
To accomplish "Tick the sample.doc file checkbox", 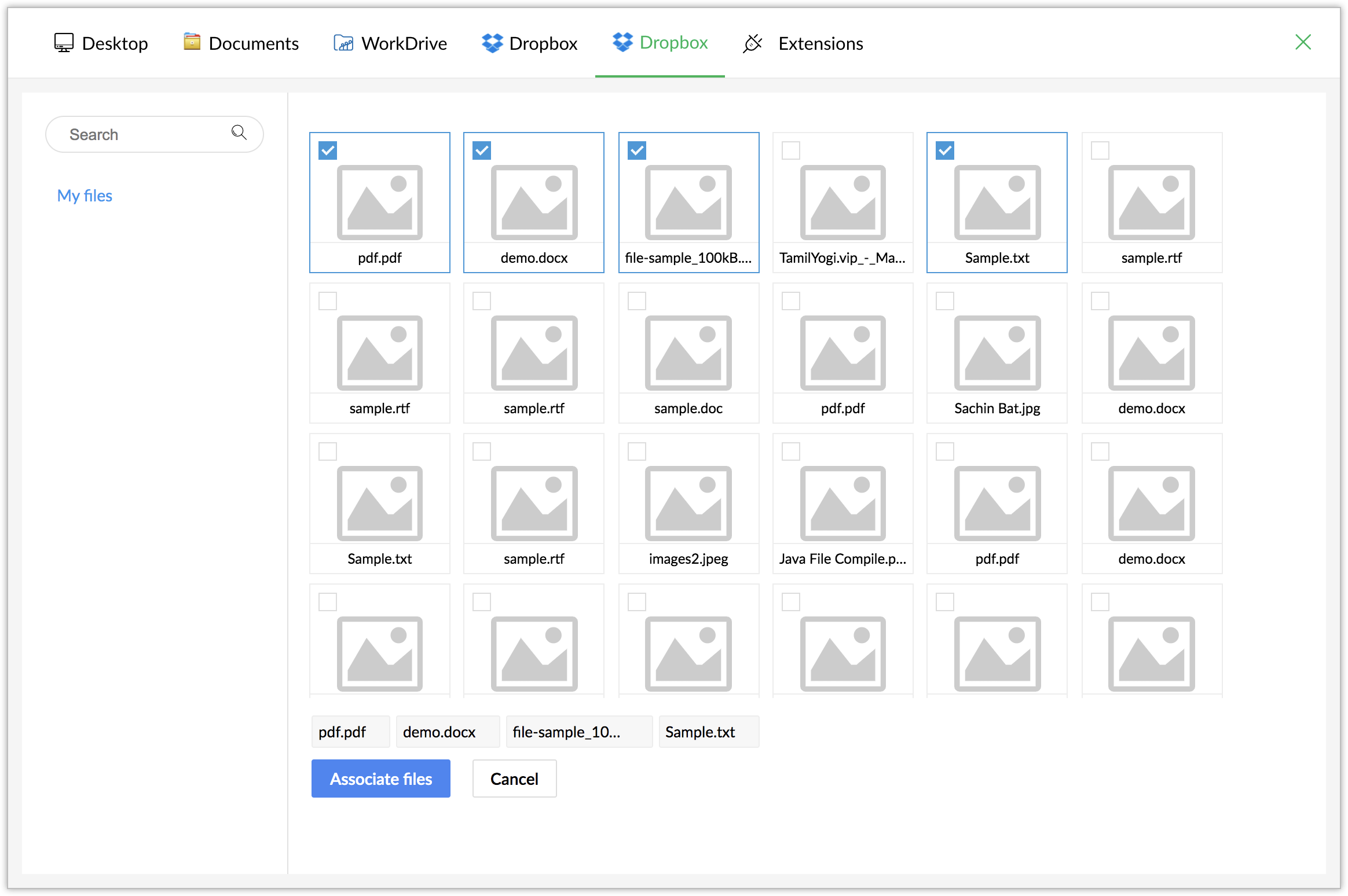I will [637, 301].
